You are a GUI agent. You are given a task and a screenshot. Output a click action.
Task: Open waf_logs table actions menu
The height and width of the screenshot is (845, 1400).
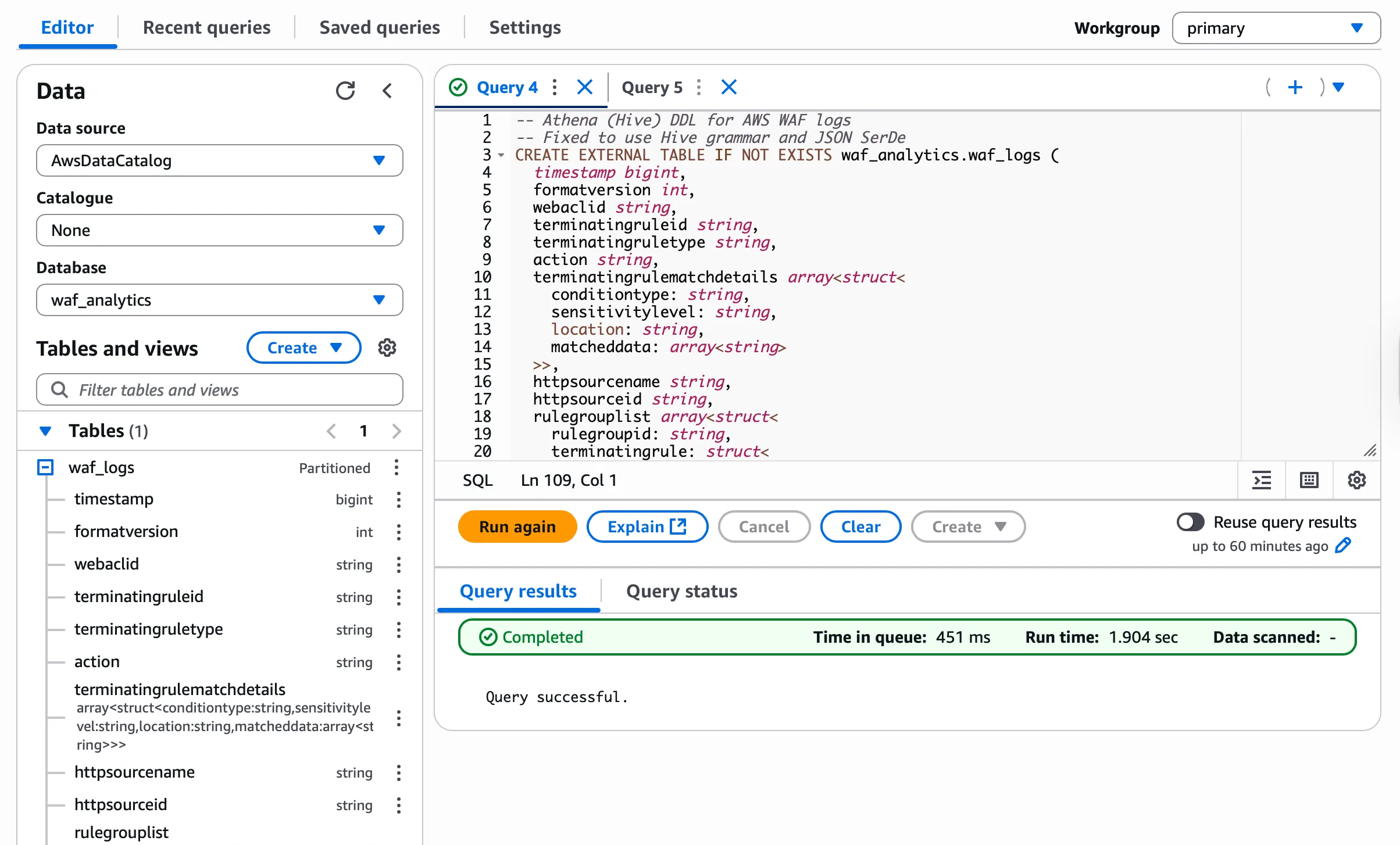click(x=397, y=468)
